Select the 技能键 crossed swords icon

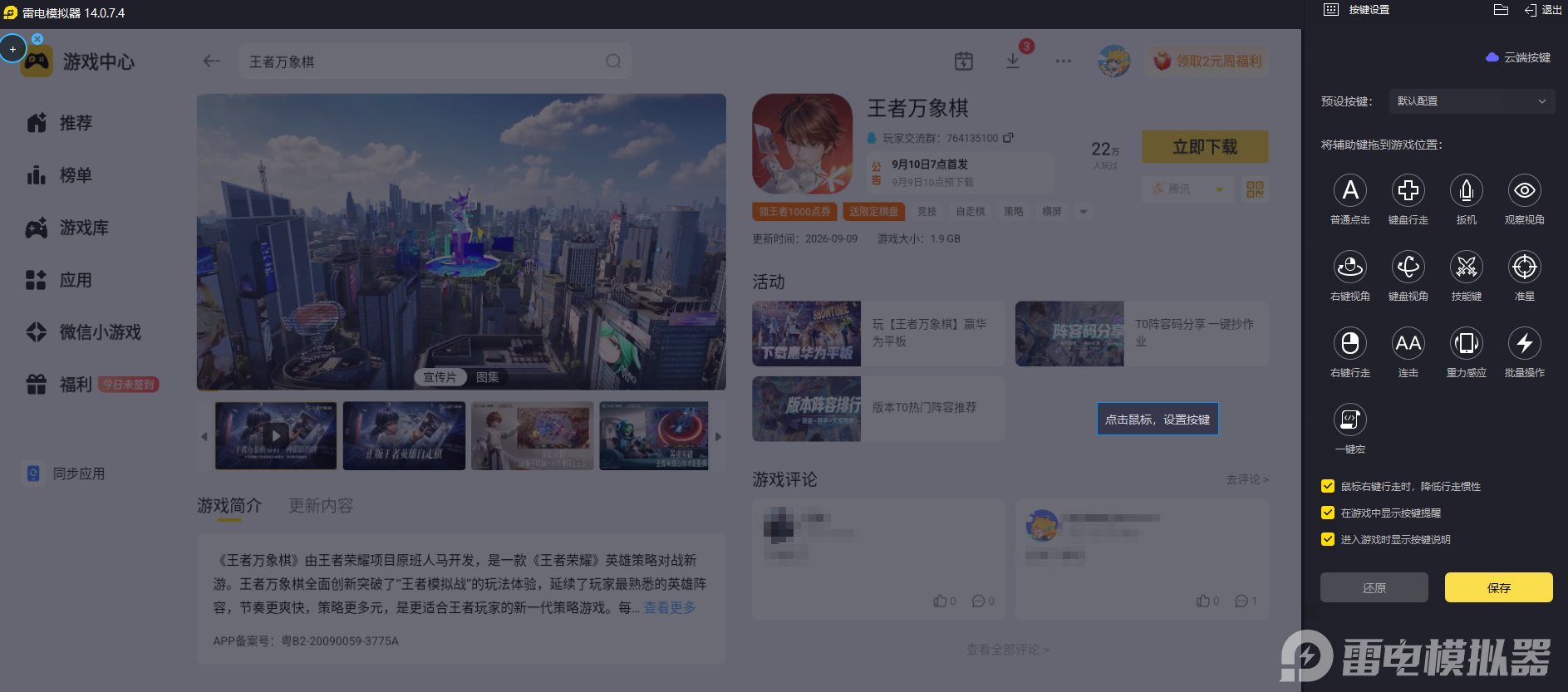click(1467, 267)
